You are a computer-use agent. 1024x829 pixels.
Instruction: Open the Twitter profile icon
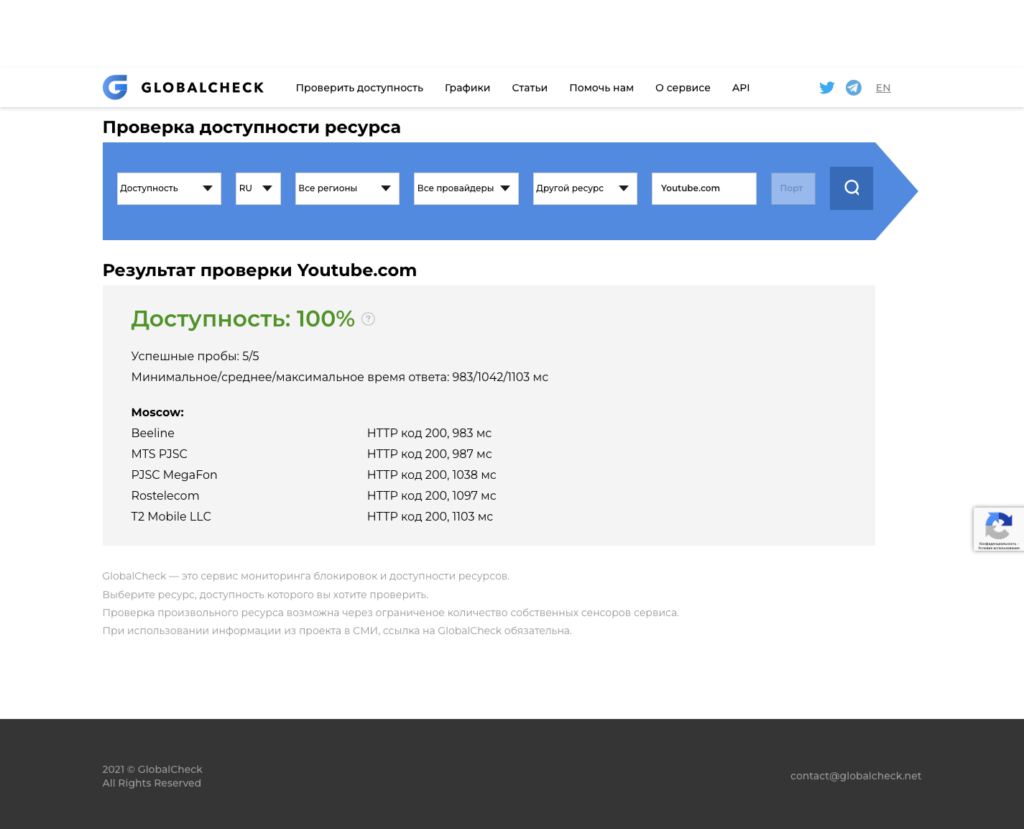[x=827, y=88]
